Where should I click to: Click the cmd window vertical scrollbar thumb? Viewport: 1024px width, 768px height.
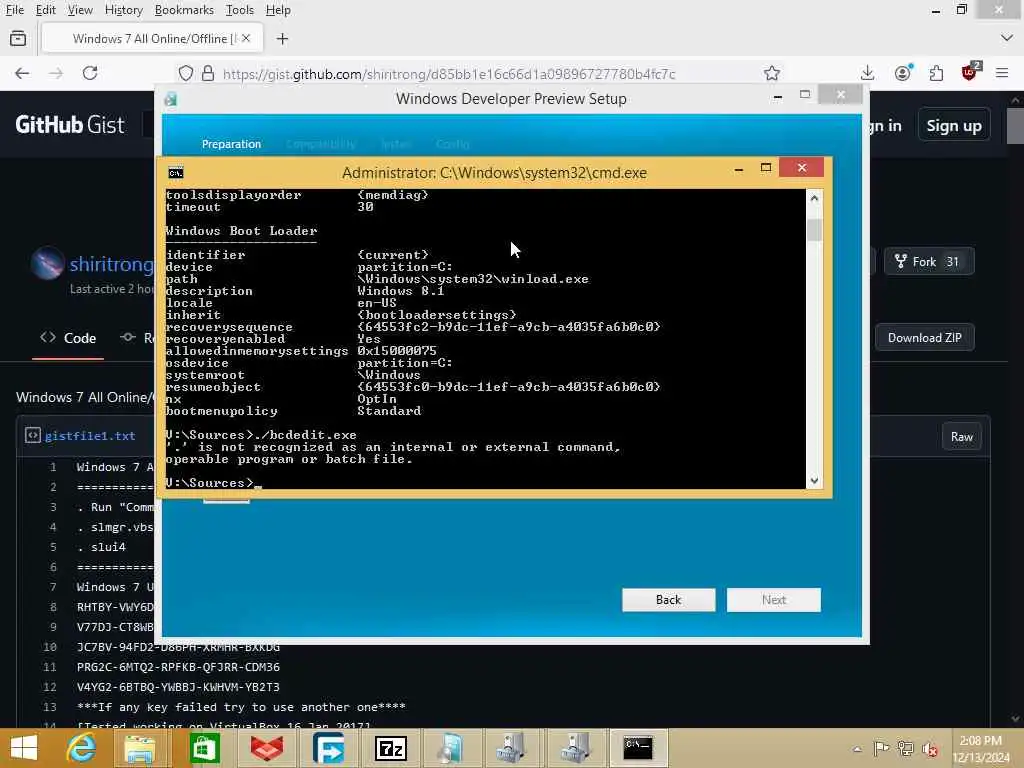click(x=814, y=231)
